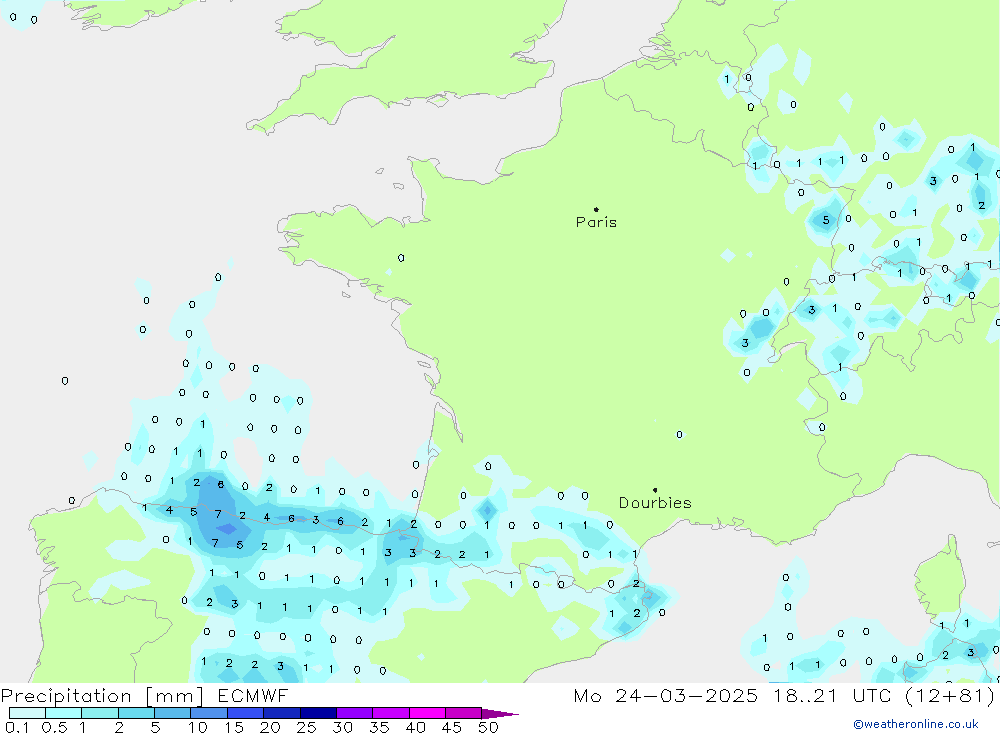Click the Dourbies location label
This screenshot has height=733, width=1000.
tap(655, 503)
